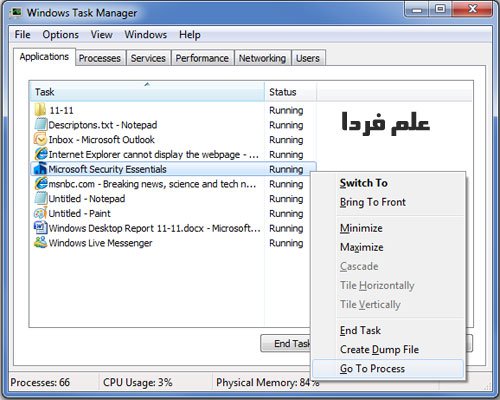Select the Untitled Paint icon
Screen dimensions: 500x400
point(40,213)
